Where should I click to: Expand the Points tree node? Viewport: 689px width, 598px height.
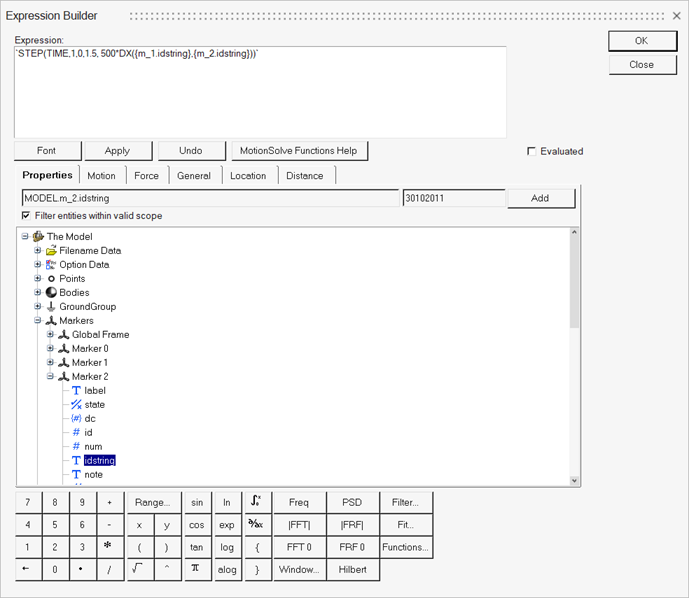(38, 279)
